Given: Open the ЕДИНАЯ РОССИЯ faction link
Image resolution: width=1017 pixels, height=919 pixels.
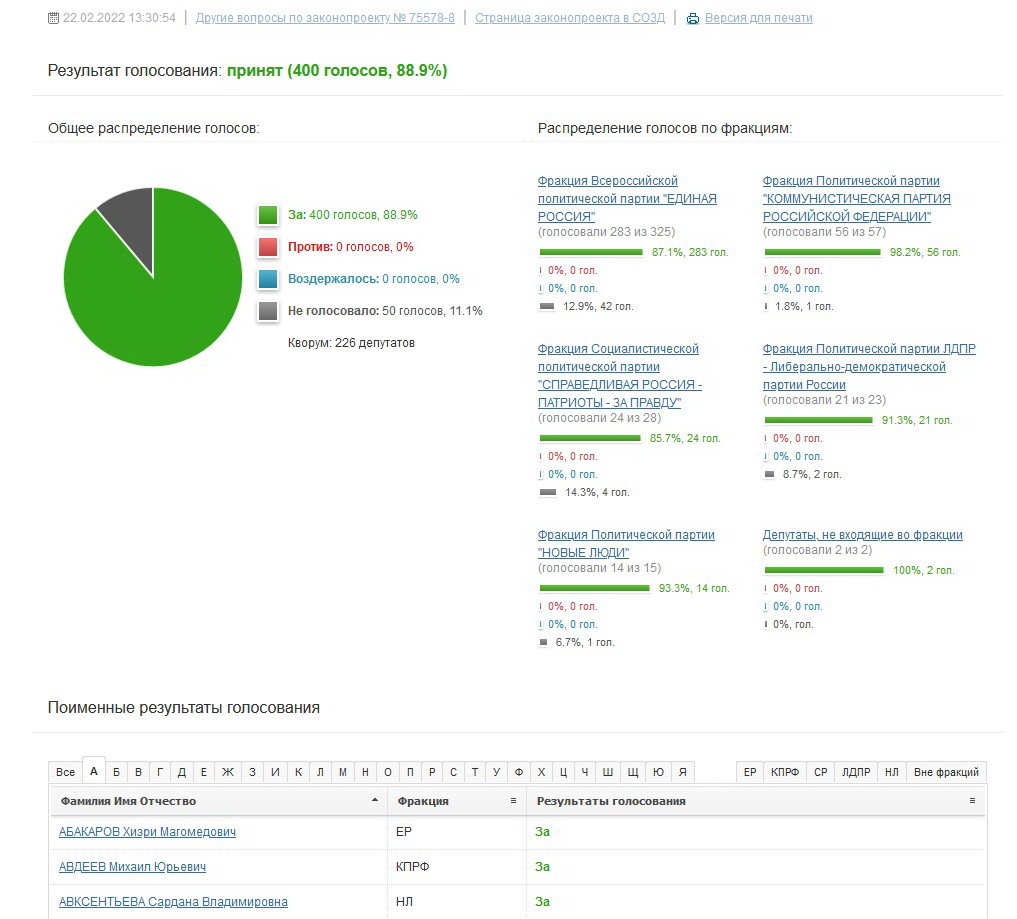Looking at the screenshot, I should (x=627, y=198).
